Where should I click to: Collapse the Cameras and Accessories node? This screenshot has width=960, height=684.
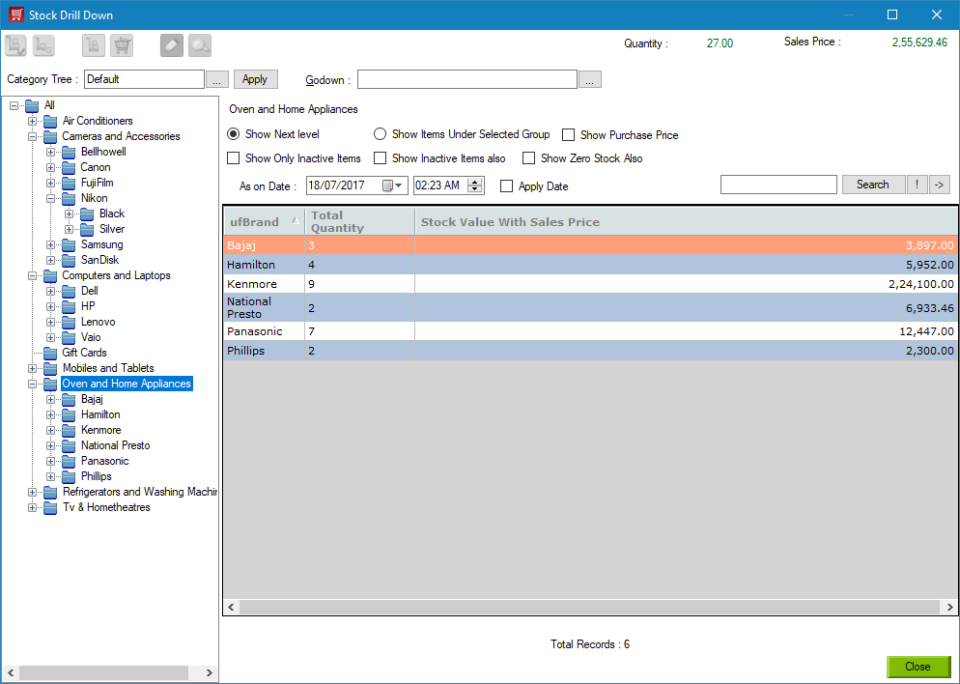32,137
